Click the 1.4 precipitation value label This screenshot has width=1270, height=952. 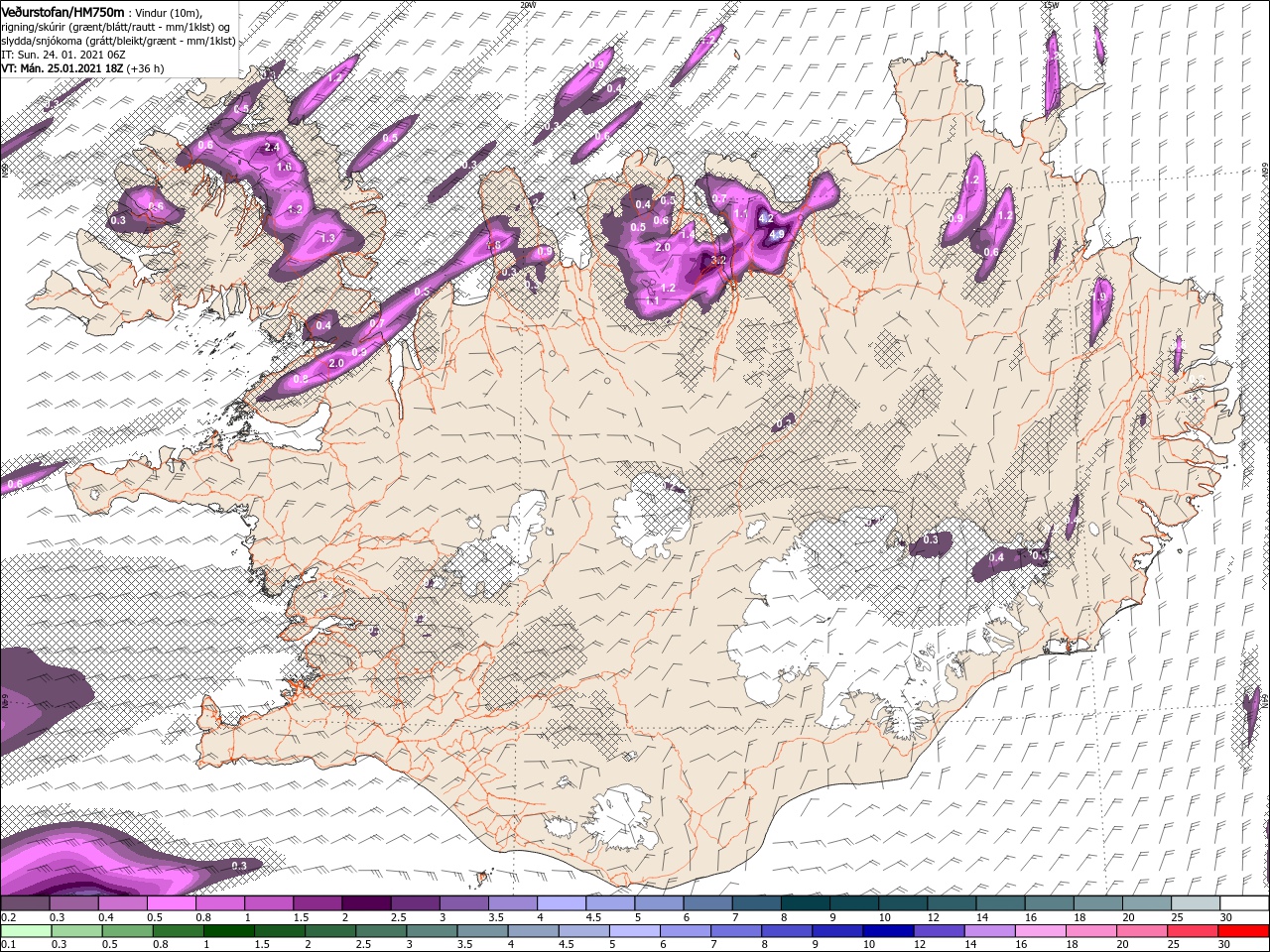[687, 234]
